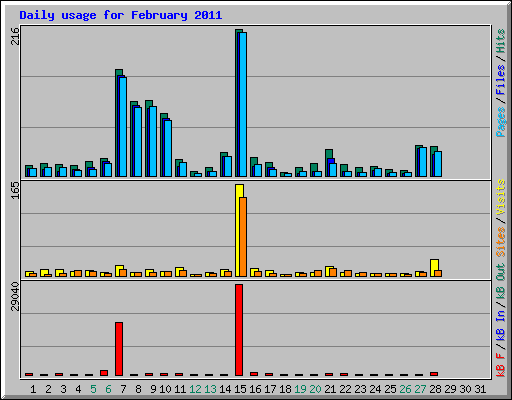The width and height of the screenshot is (512, 400).
Task: Click day label 22 on x-axis
Action: pos(345,389)
